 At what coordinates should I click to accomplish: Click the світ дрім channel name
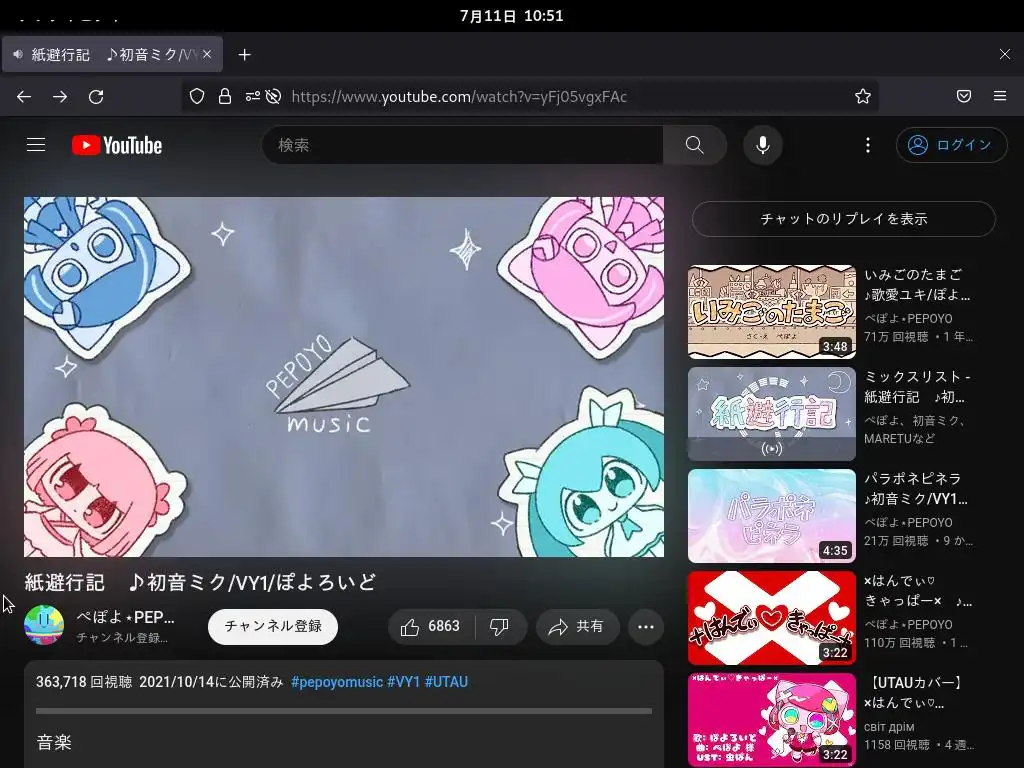889,727
